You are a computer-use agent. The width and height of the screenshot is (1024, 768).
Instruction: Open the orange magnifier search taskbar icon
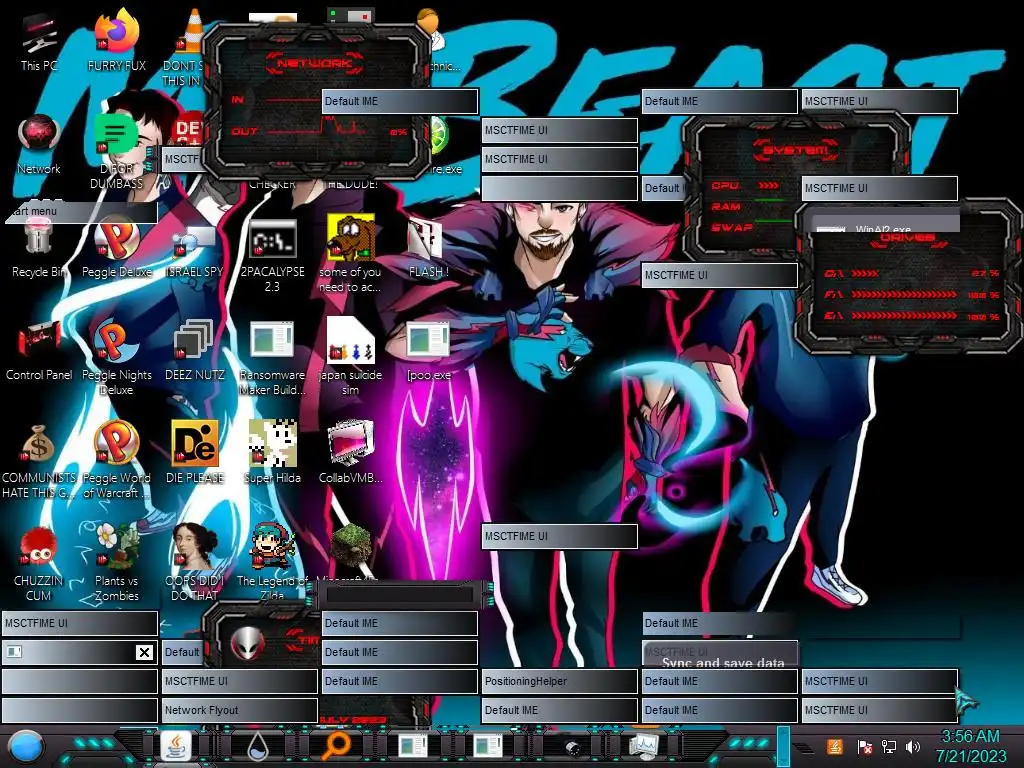[335, 745]
